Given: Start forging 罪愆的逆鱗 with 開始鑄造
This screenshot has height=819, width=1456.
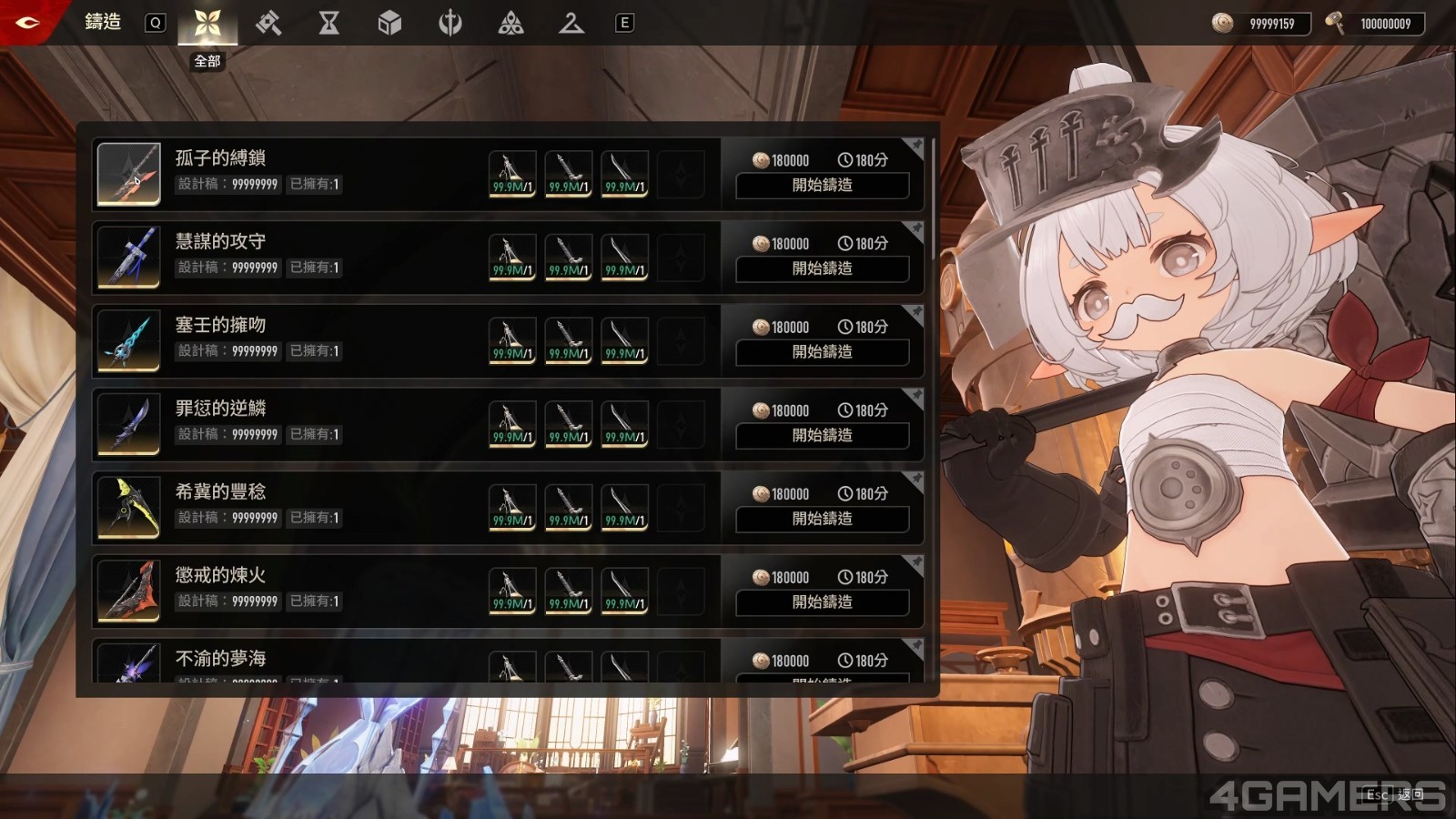Looking at the screenshot, I should tap(822, 435).
